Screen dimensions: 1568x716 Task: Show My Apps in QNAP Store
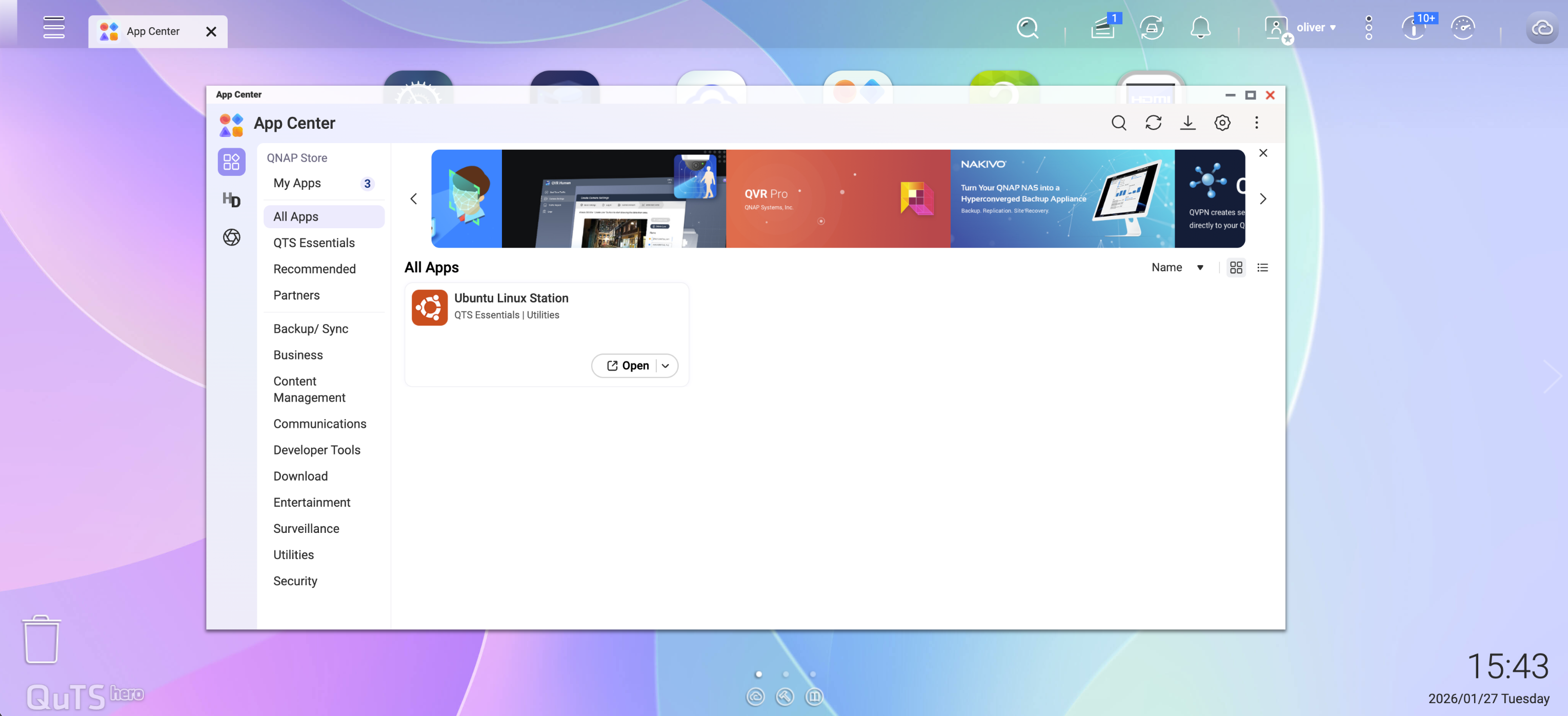click(296, 183)
